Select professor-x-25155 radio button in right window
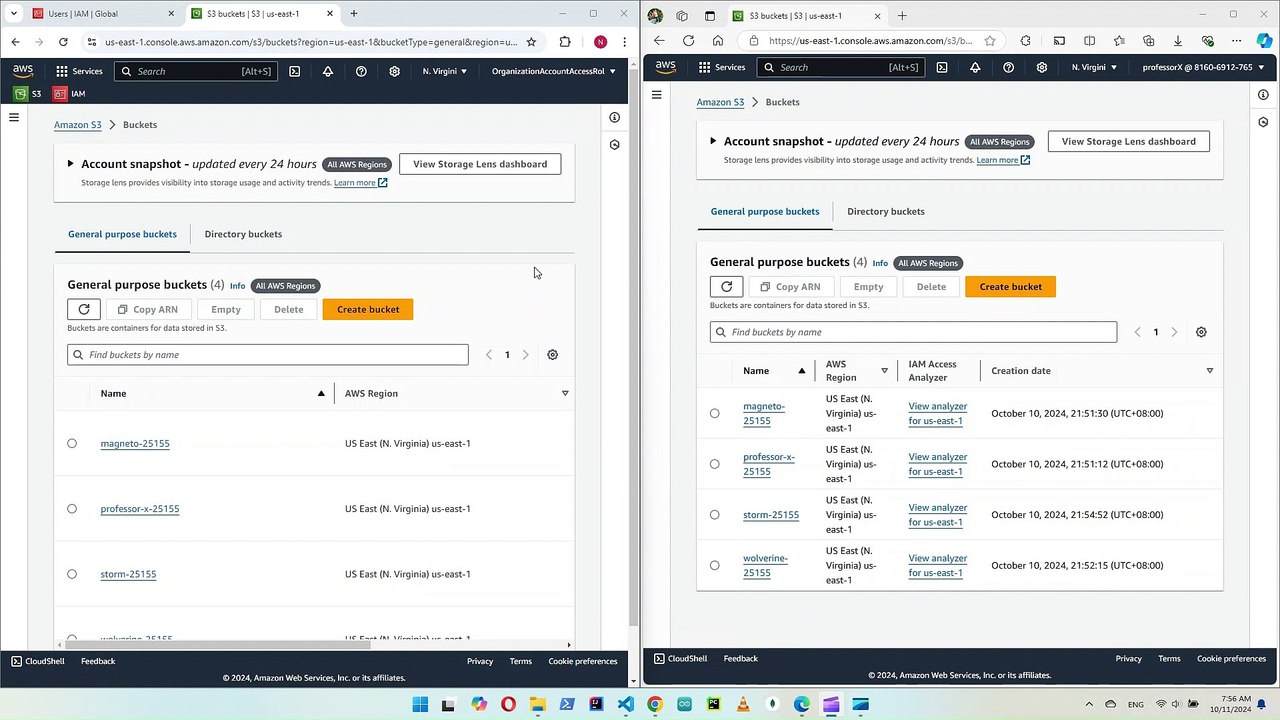 714,464
